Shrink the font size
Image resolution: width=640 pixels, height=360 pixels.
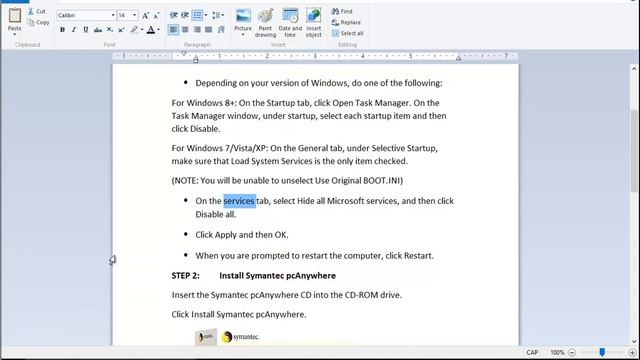click(156, 16)
